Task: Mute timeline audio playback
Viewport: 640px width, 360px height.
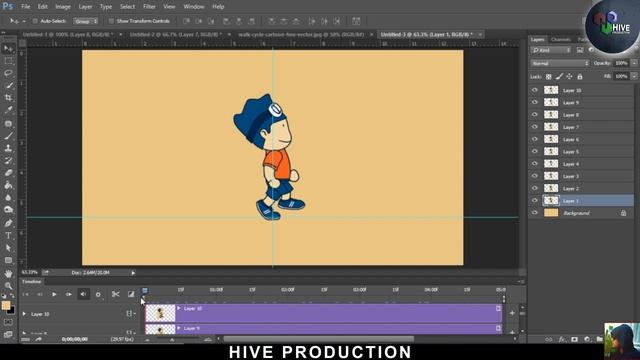Action: 83,294
